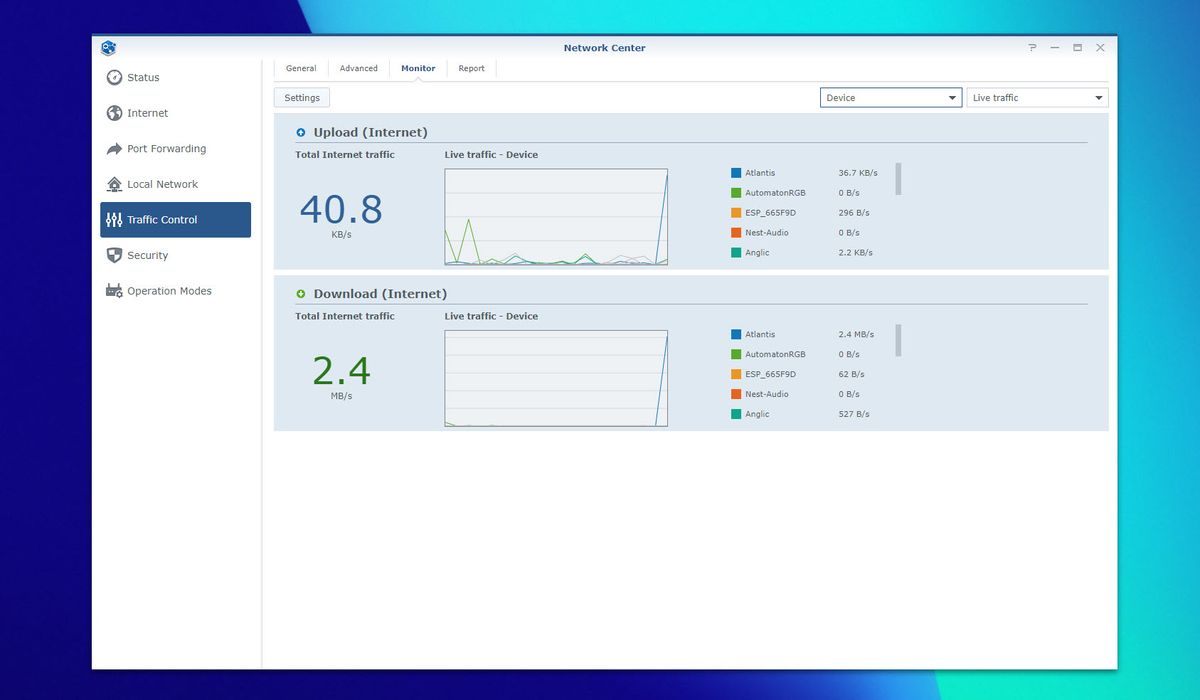Select Atlantis in the Upload device list
The image size is (1200, 700).
coord(760,173)
